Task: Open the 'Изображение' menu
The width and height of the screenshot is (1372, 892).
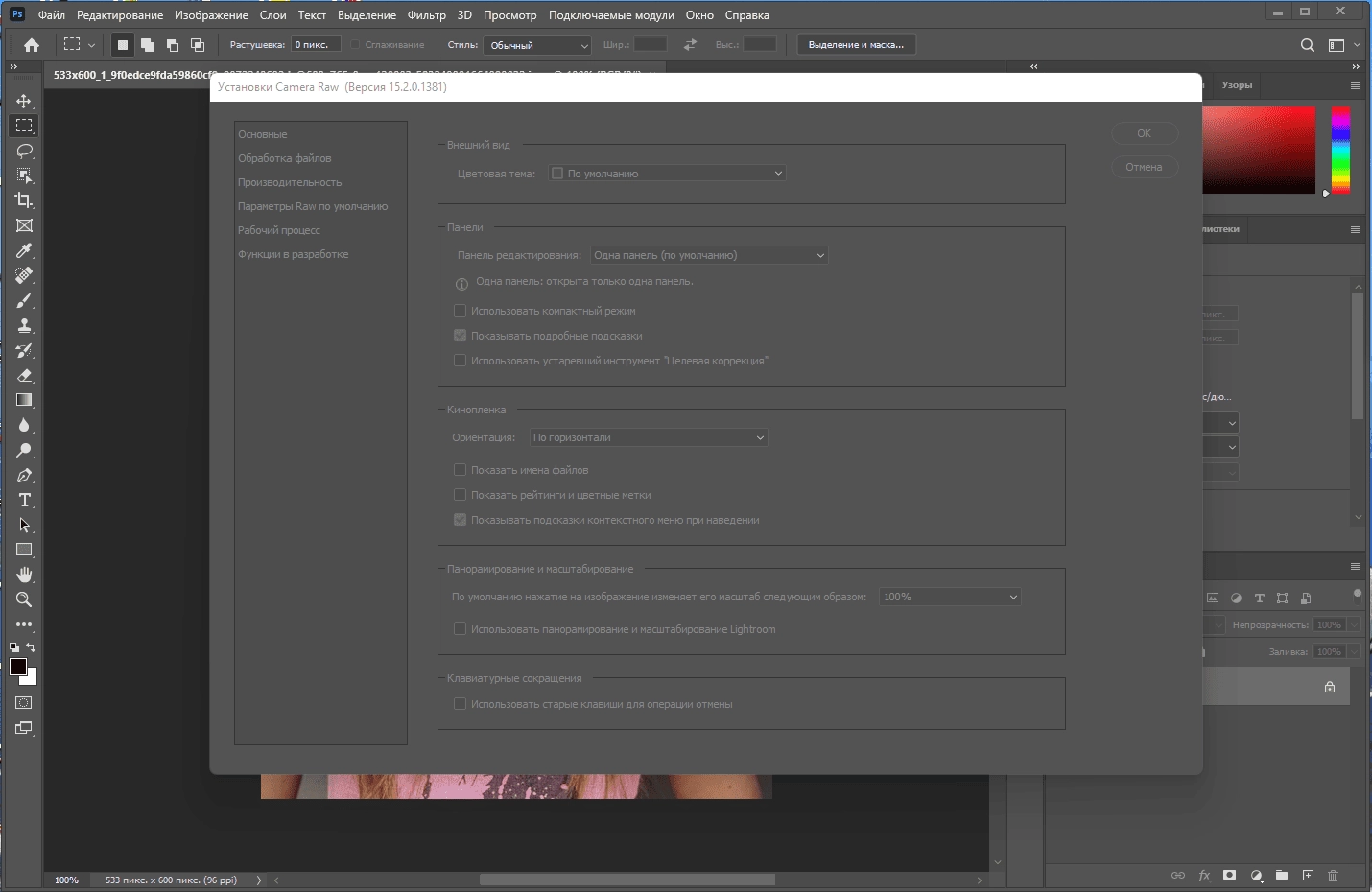Action: [211, 15]
